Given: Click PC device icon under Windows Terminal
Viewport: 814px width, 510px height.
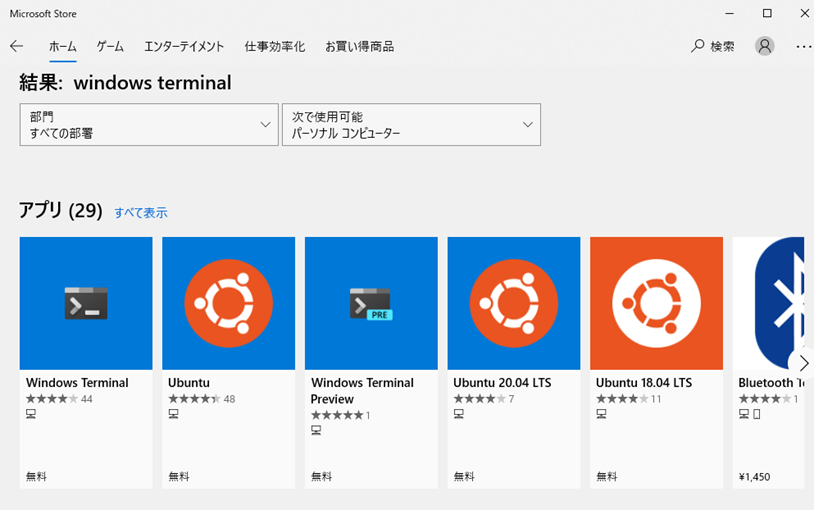Looking at the screenshot, I should coord(31,414).
